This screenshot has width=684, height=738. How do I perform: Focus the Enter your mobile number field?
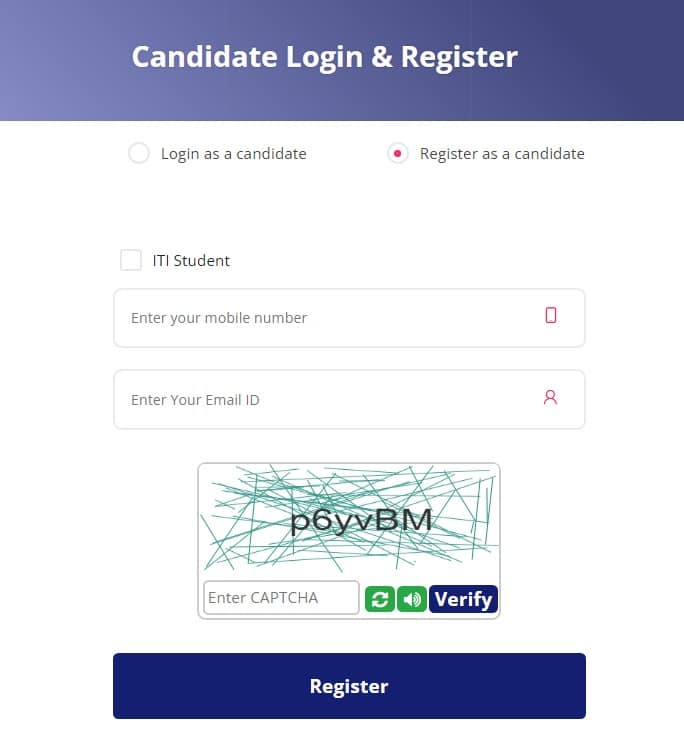[349, 318]
